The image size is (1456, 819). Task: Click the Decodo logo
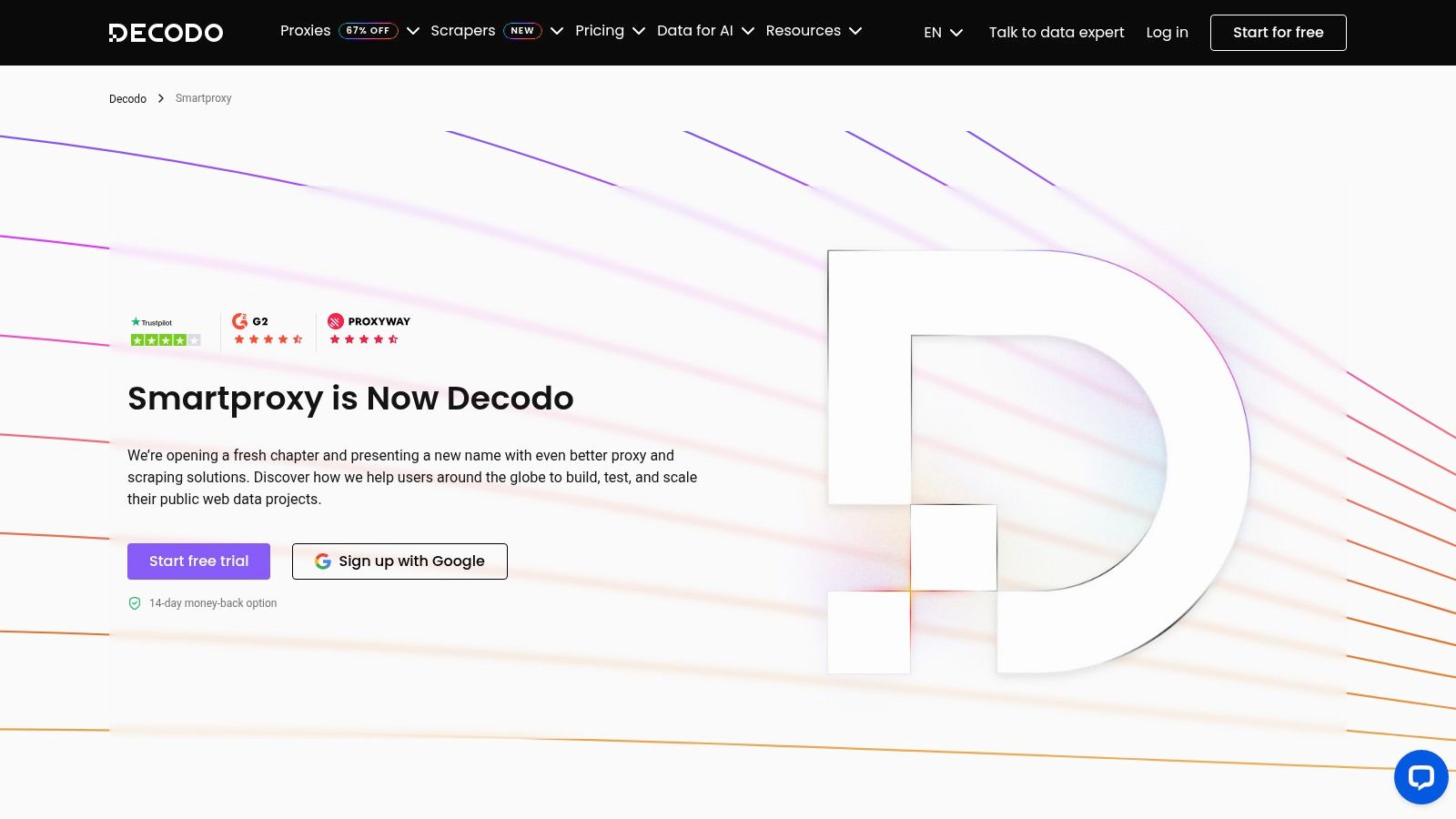pos(166,32)
